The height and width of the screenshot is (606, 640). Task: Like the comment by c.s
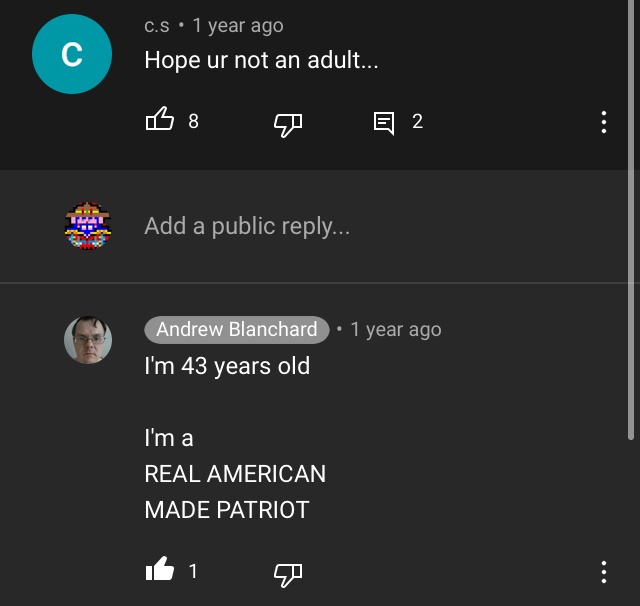coord(160,119)
